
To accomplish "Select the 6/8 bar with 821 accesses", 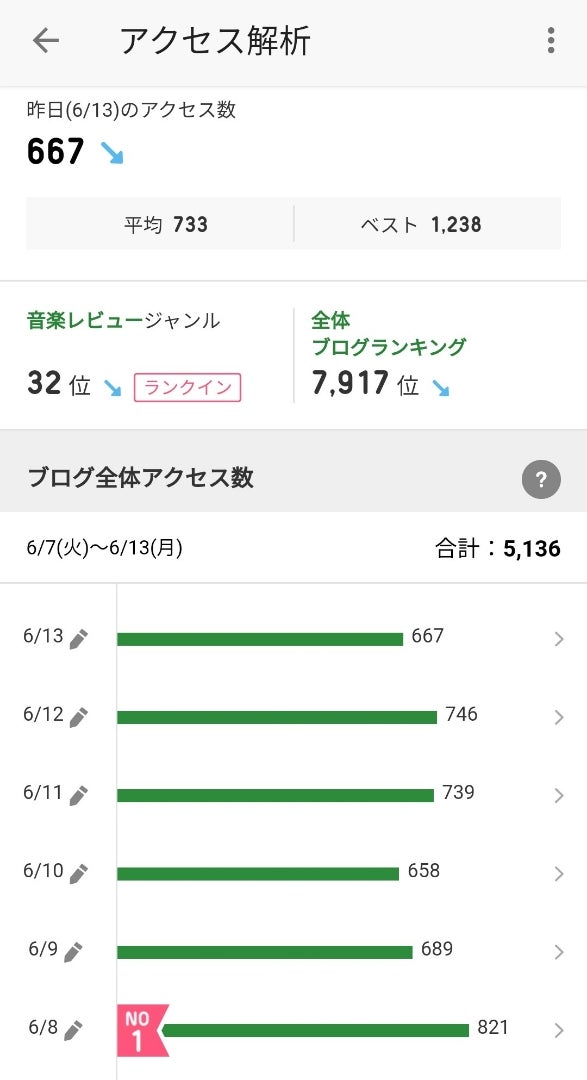I will [x=316, y=1030].
